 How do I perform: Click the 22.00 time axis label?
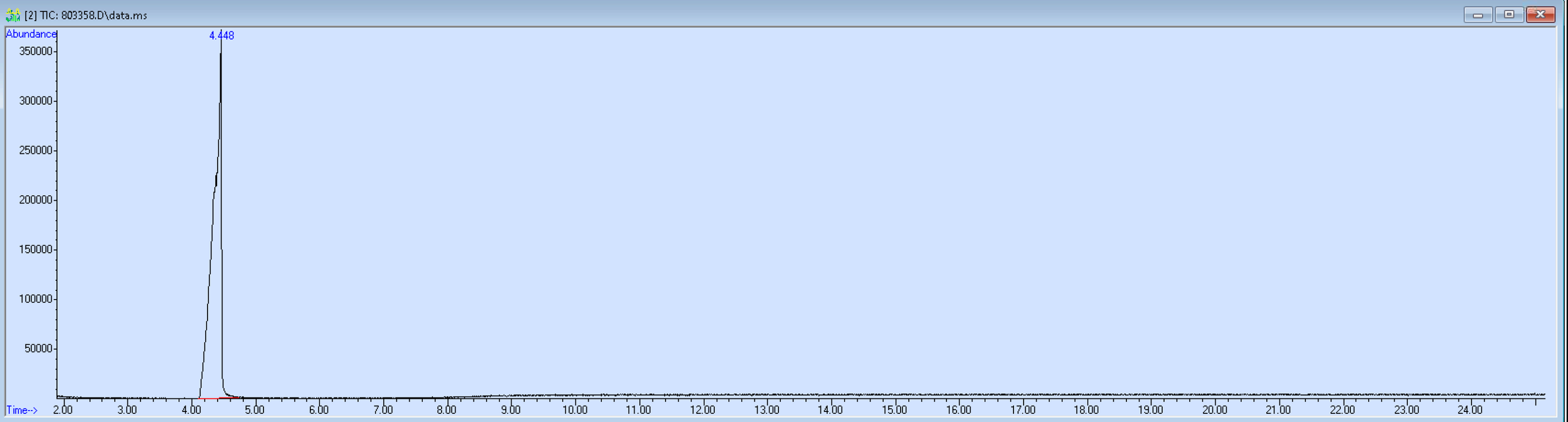click(1342, 410)
